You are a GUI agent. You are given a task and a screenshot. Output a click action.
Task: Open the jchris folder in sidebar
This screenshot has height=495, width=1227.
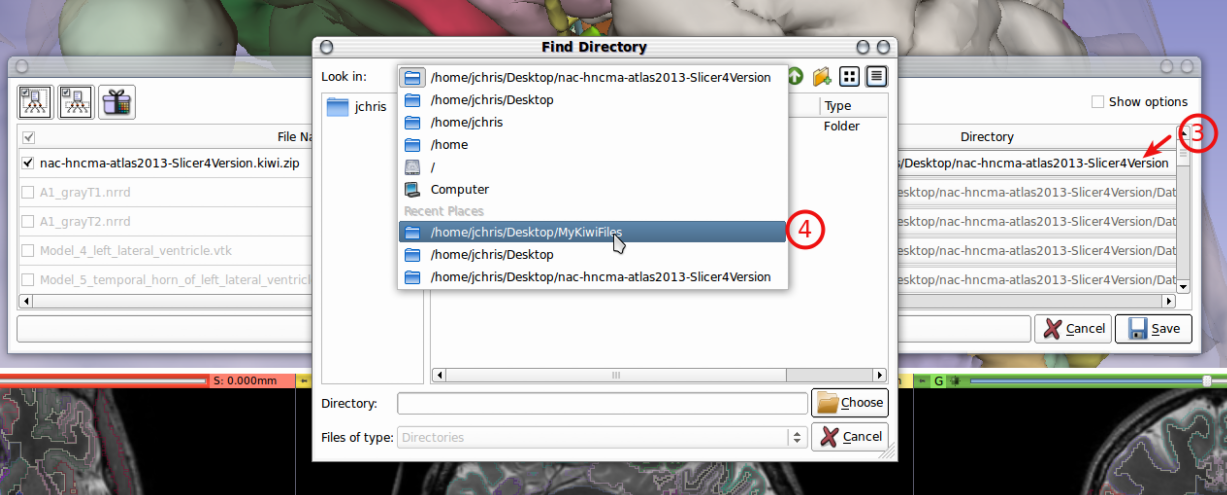[x=357, y=107]
